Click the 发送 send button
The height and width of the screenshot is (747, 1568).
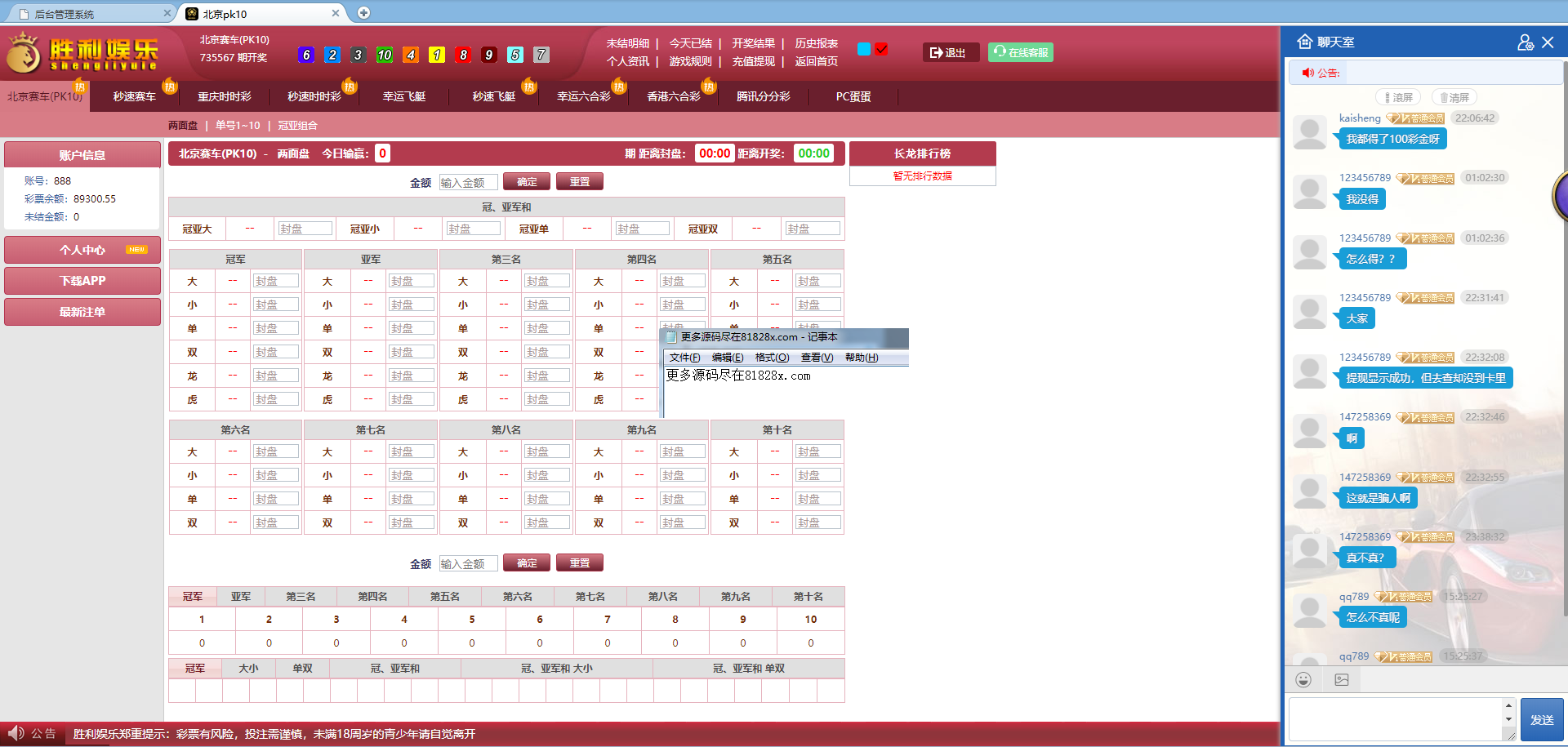click(1542, 719)
